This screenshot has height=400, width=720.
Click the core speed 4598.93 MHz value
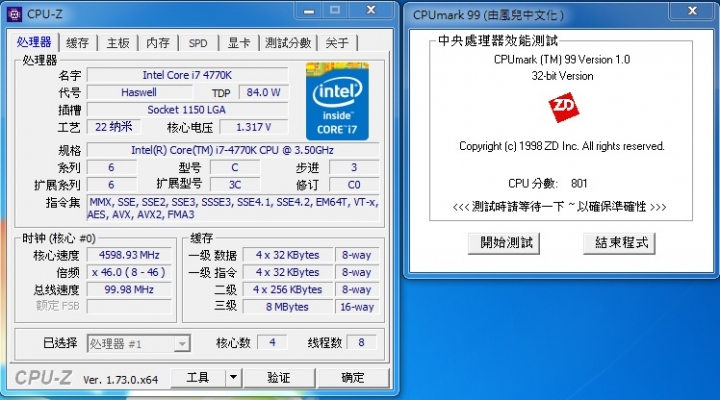pos(129,255)
